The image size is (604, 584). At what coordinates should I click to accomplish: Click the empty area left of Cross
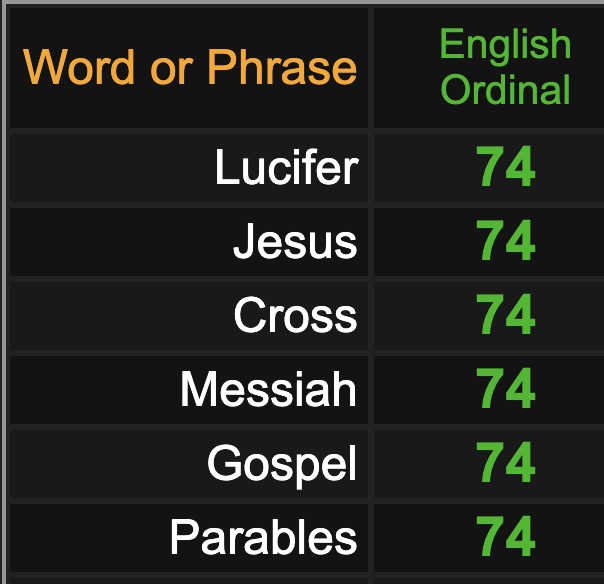[119, 316]
